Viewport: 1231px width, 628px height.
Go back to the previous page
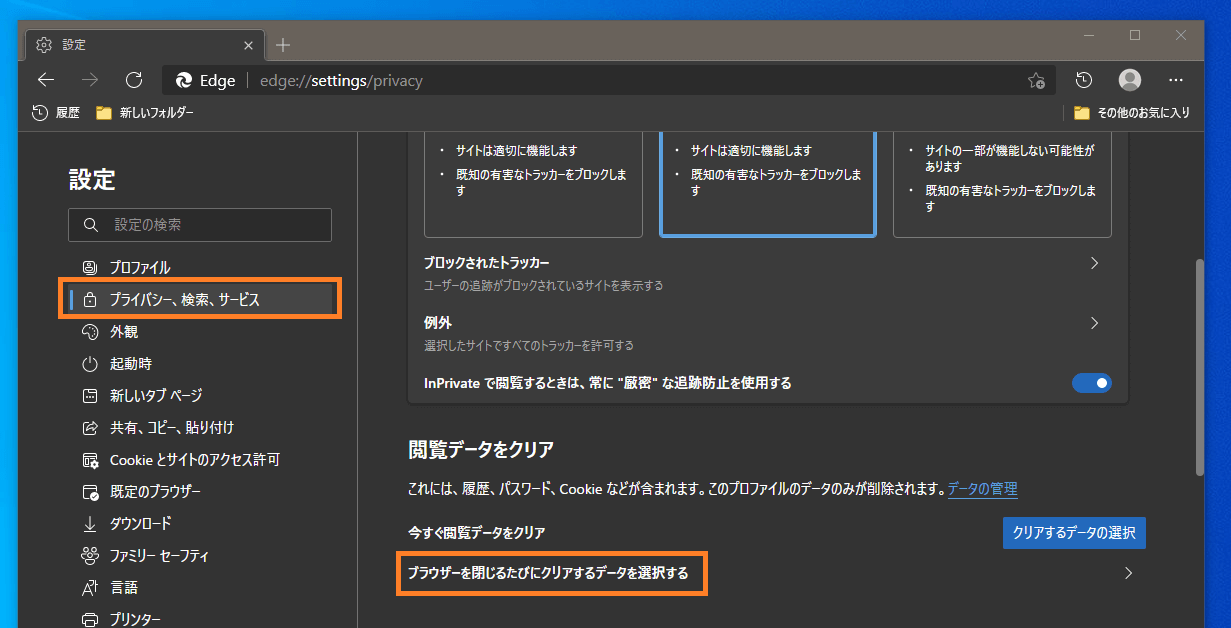coord(46,80)
